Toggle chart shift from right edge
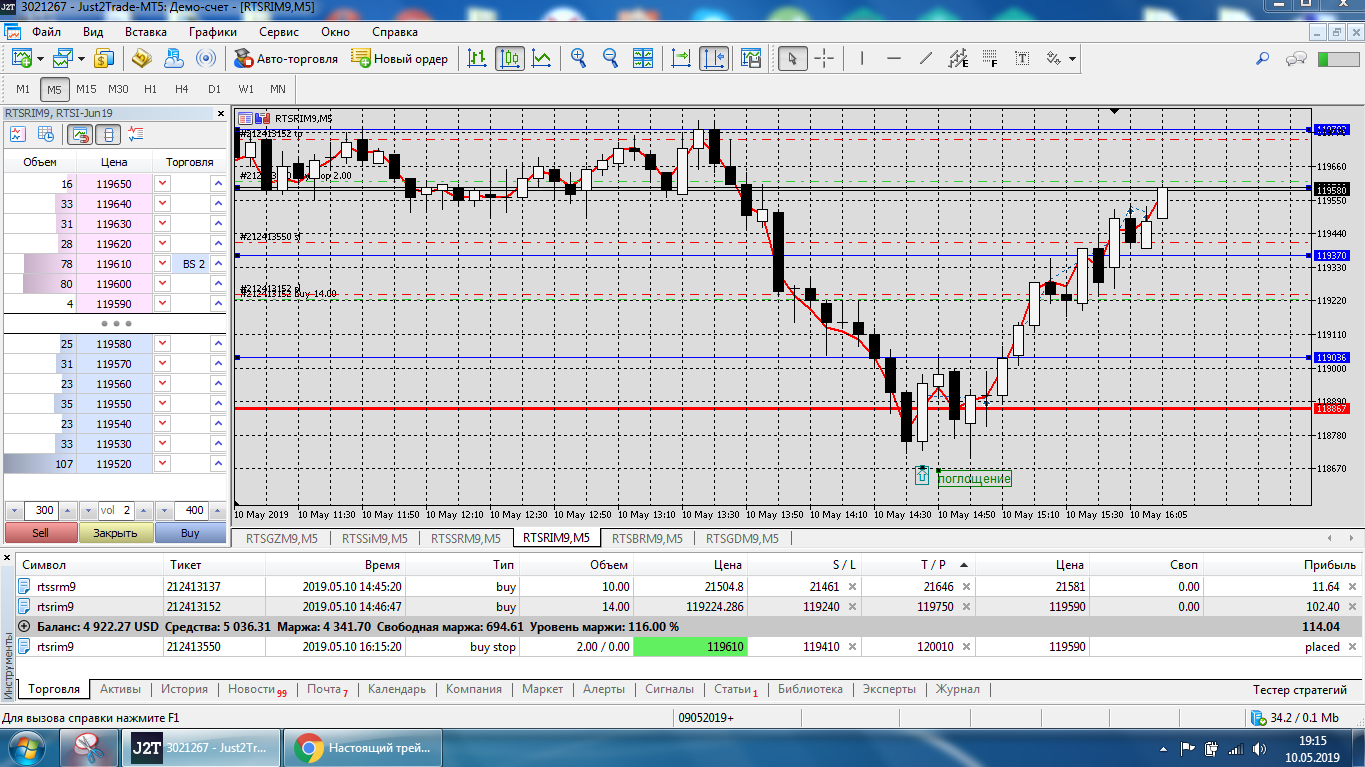This screenshot has width=1365, height=767. [713, 58]
